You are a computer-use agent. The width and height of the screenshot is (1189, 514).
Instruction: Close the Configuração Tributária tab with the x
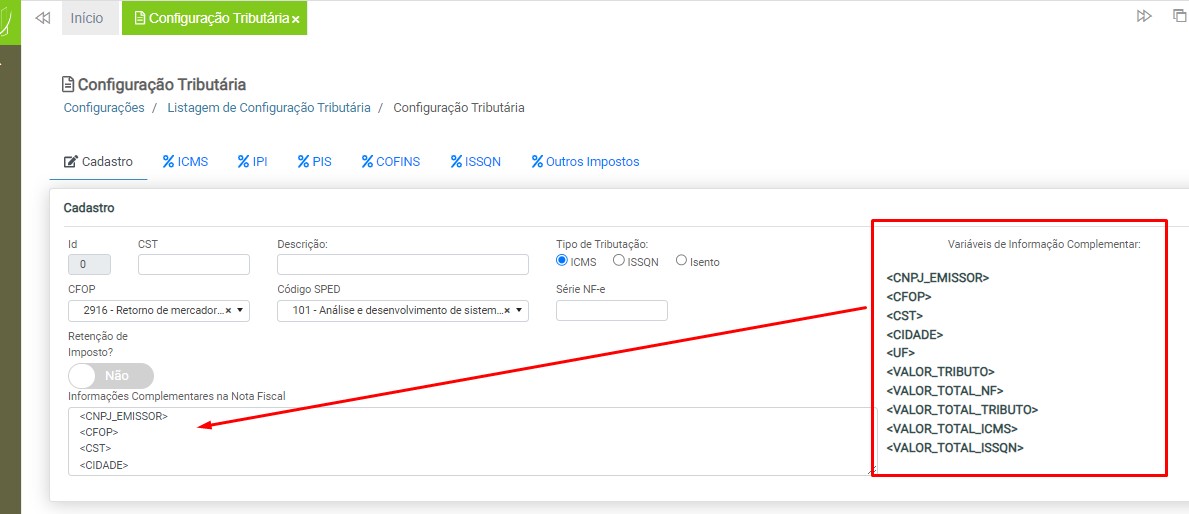click(x=296, y=20)
